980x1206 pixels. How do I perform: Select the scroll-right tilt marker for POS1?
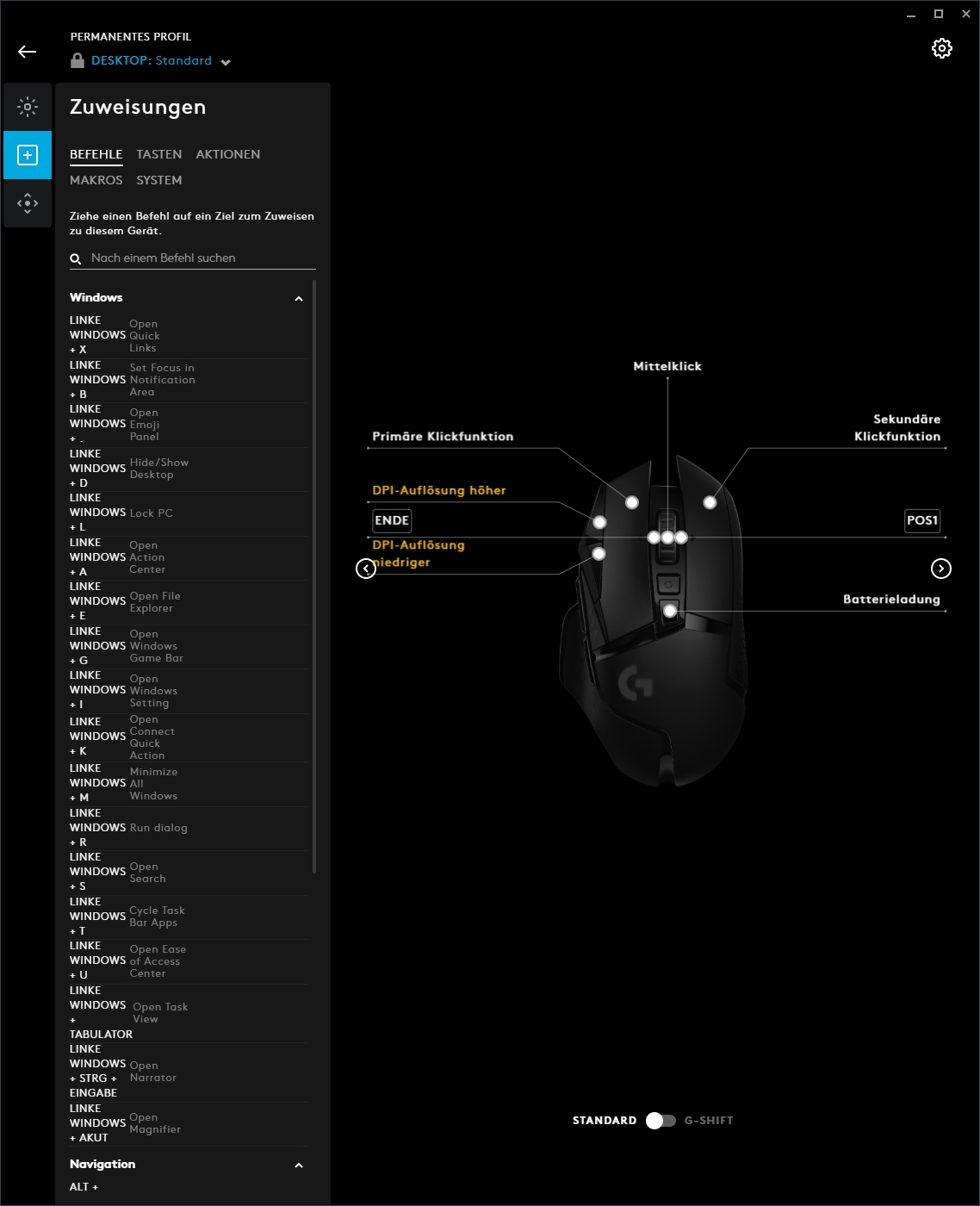681,538
